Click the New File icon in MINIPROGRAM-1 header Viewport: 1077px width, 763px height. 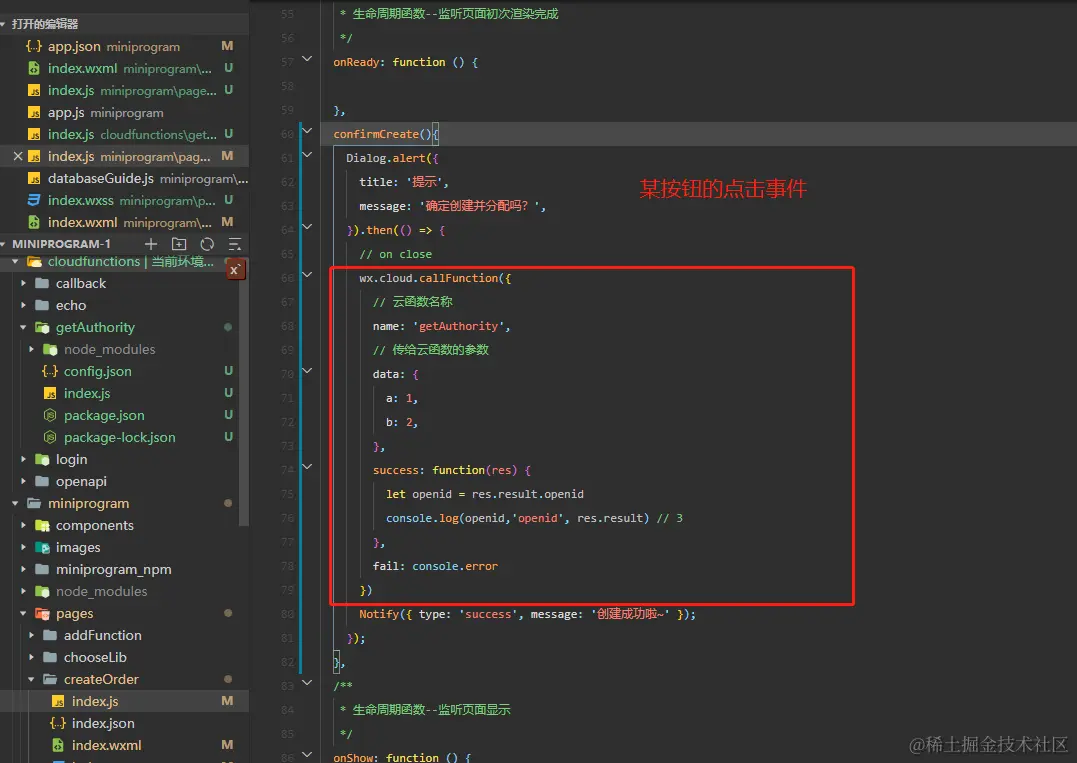[151, 244]
